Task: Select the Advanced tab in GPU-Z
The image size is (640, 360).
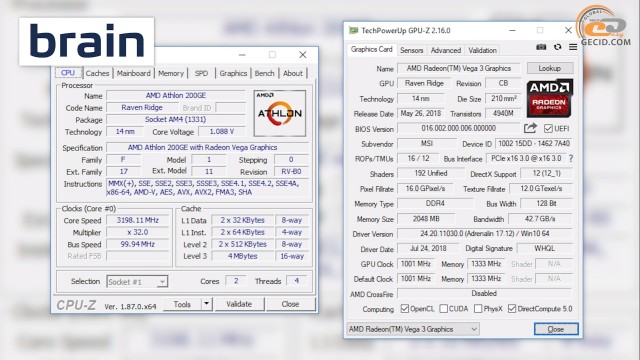Action: click(446, 50)
